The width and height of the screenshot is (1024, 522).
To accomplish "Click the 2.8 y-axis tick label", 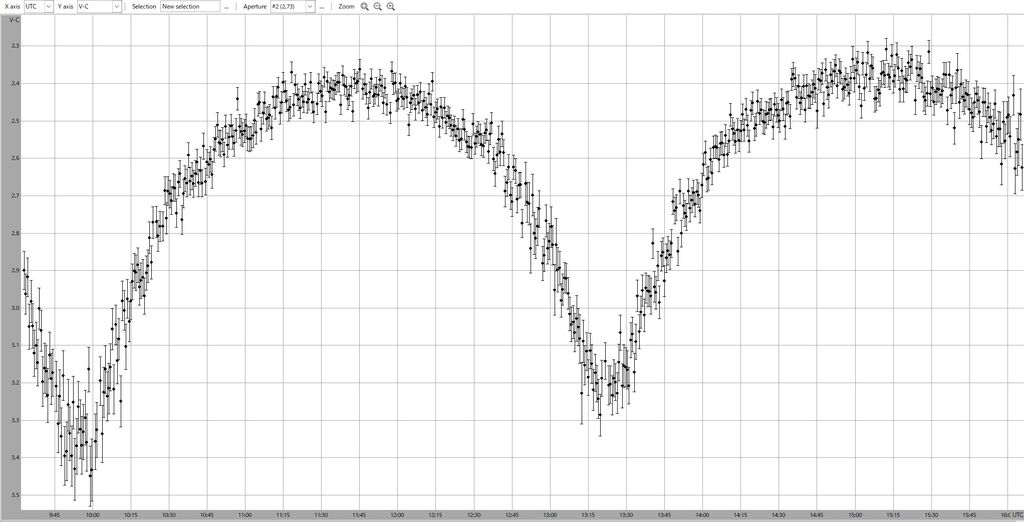I will [15, 233].
